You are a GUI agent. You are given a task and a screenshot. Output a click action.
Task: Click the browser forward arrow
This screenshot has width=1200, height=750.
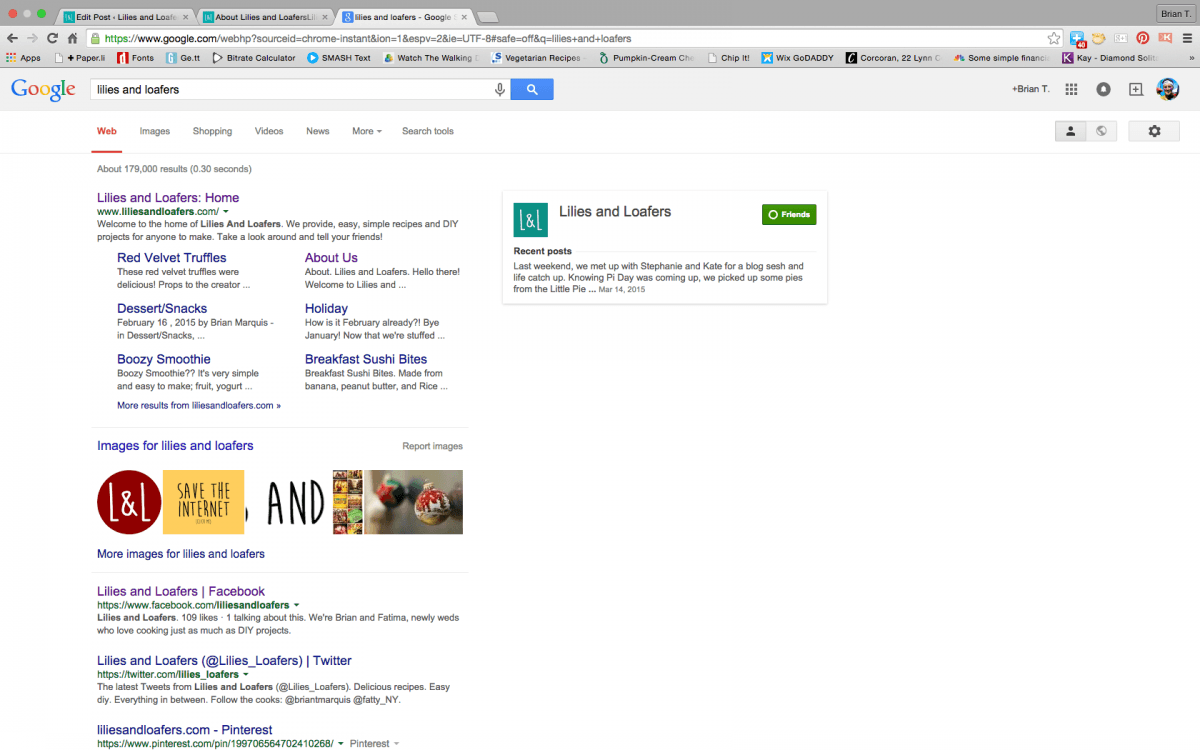(33, 38)
